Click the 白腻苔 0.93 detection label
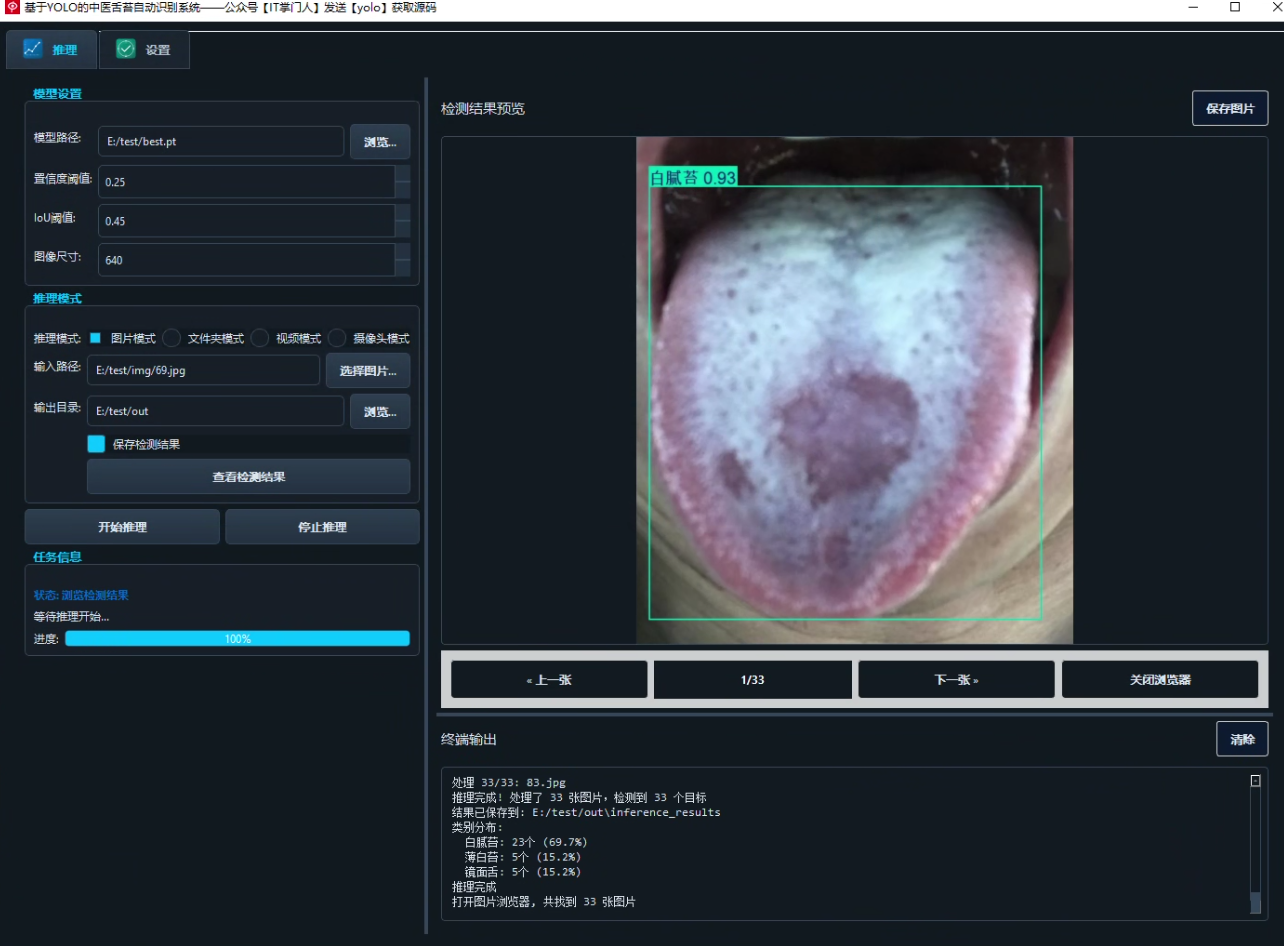 click(693, 177)
